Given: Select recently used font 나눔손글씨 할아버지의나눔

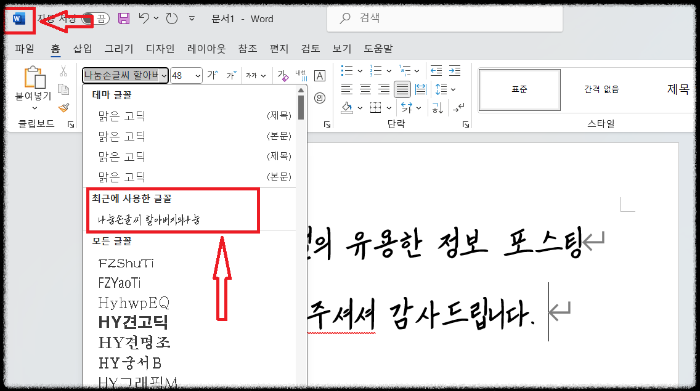Looking at the screenshot, I should coord(190,220).
